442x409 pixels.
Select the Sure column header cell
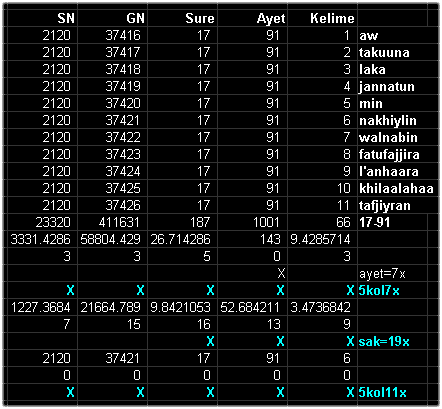(183, 18)
